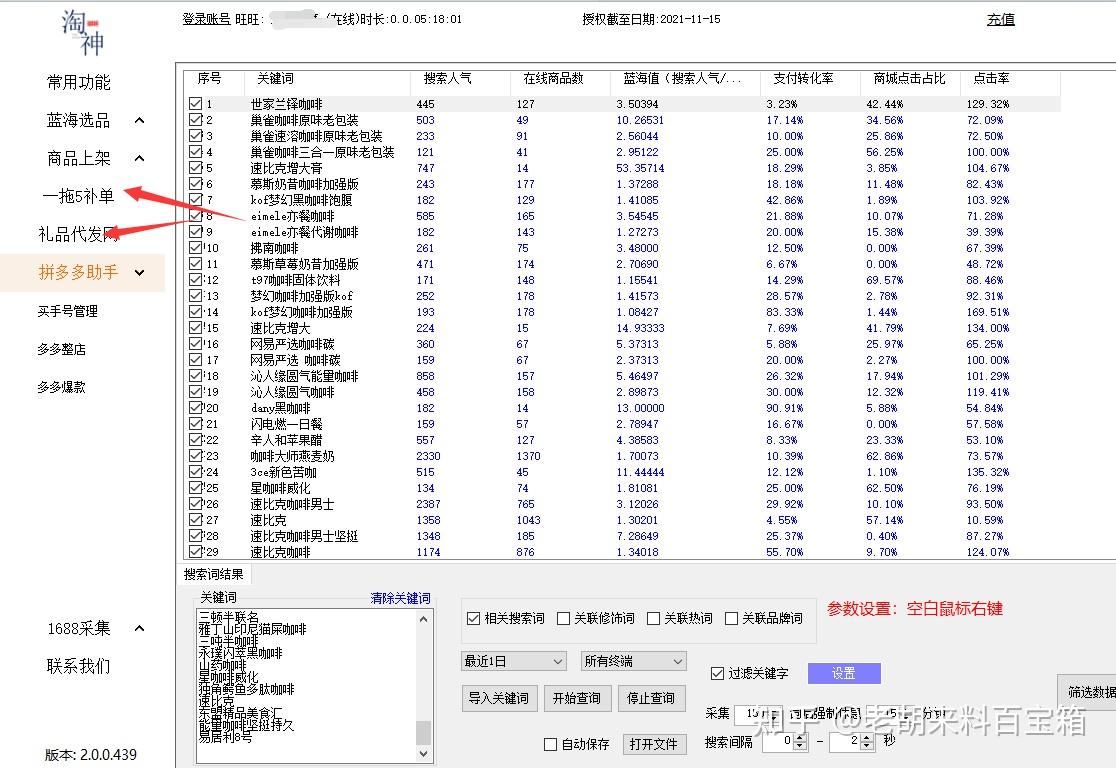Select the keyword cell 咖啡大师燕麦奶
The image size is (1116, 768).
[292, 456]
